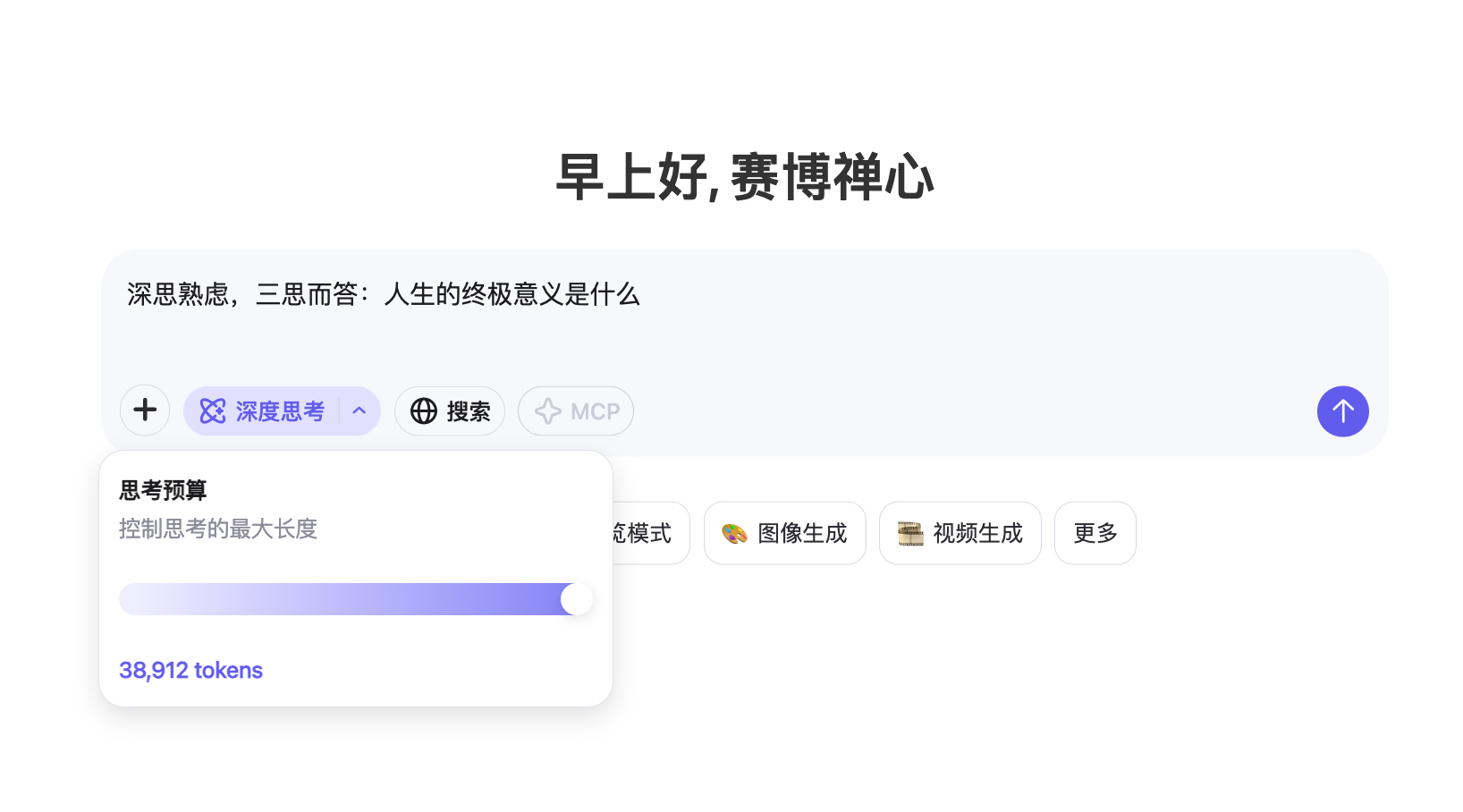Collapse the thinking budget chevron
Screen dimensions: 1463x812
click(x=359, y=411)
